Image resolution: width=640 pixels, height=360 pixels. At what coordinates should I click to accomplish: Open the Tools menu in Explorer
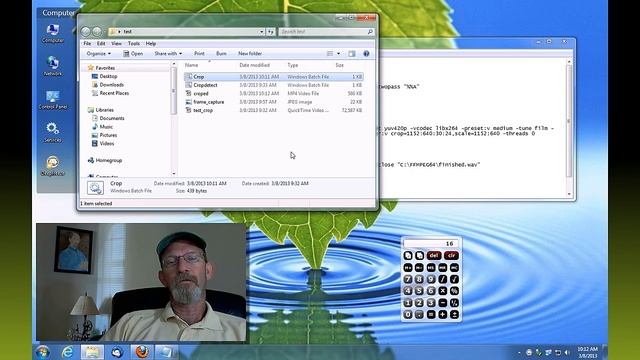tap(133, 43)
